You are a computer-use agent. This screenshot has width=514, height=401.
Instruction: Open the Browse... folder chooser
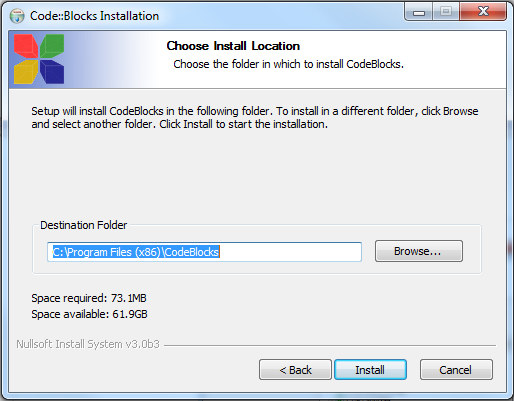pos(419,251)
